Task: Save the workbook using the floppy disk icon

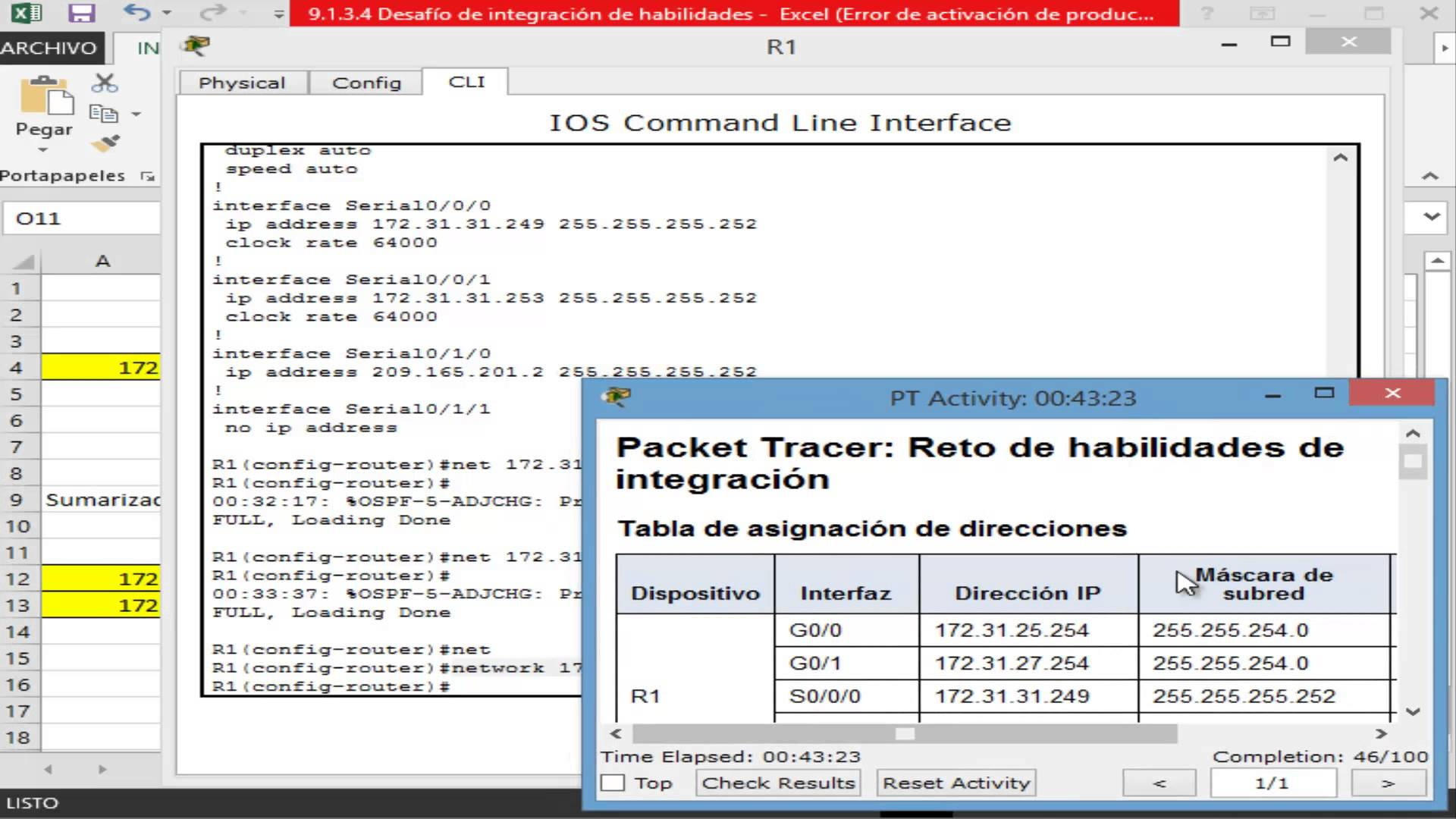Action: (x=81, y=13)
